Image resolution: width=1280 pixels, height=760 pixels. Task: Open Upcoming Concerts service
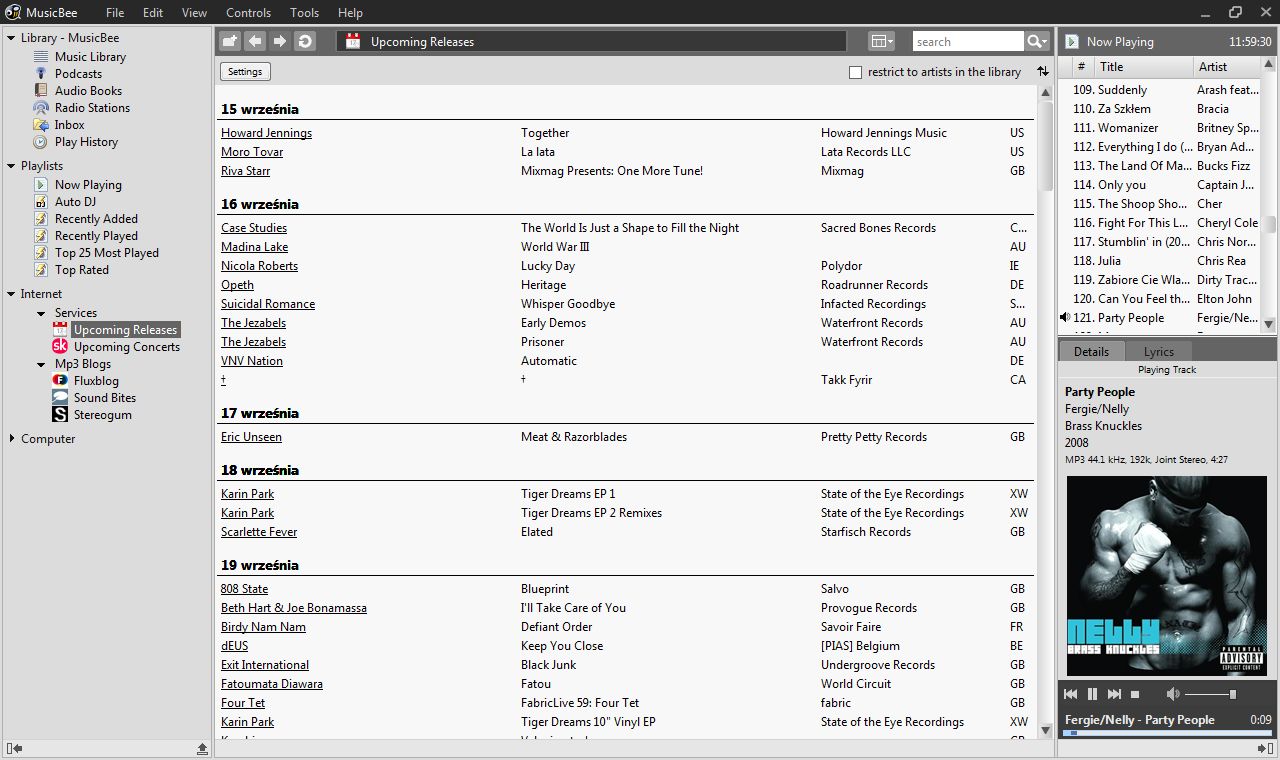coord(126,347)
